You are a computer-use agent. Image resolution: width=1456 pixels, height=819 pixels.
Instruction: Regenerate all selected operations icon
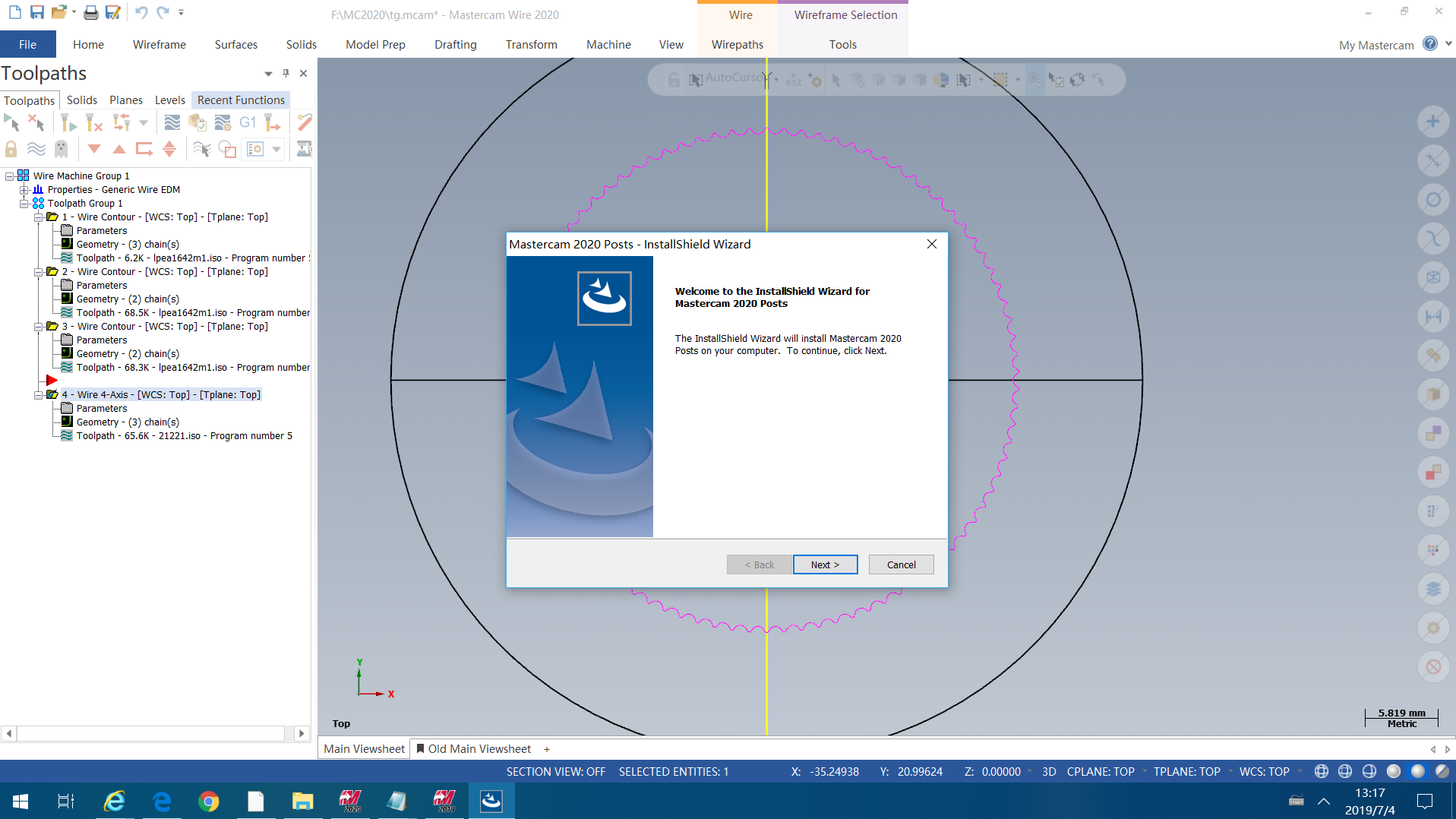pos(68,122)
